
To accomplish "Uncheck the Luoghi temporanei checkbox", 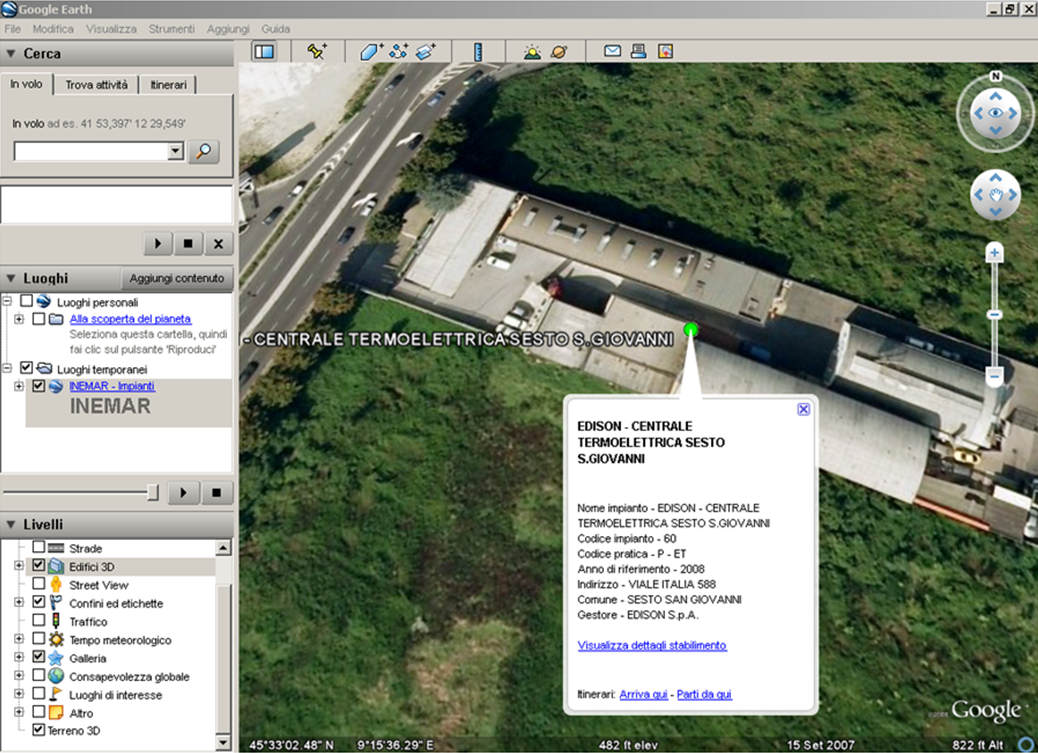I will point(26,368).
